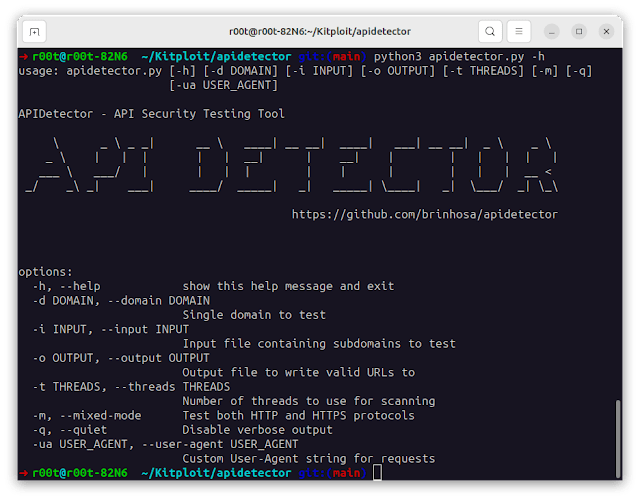The width and height of the screenshot is (640, 500).
Task: Click 'Output file to write valid URLs to'
Action: point(298,372)
